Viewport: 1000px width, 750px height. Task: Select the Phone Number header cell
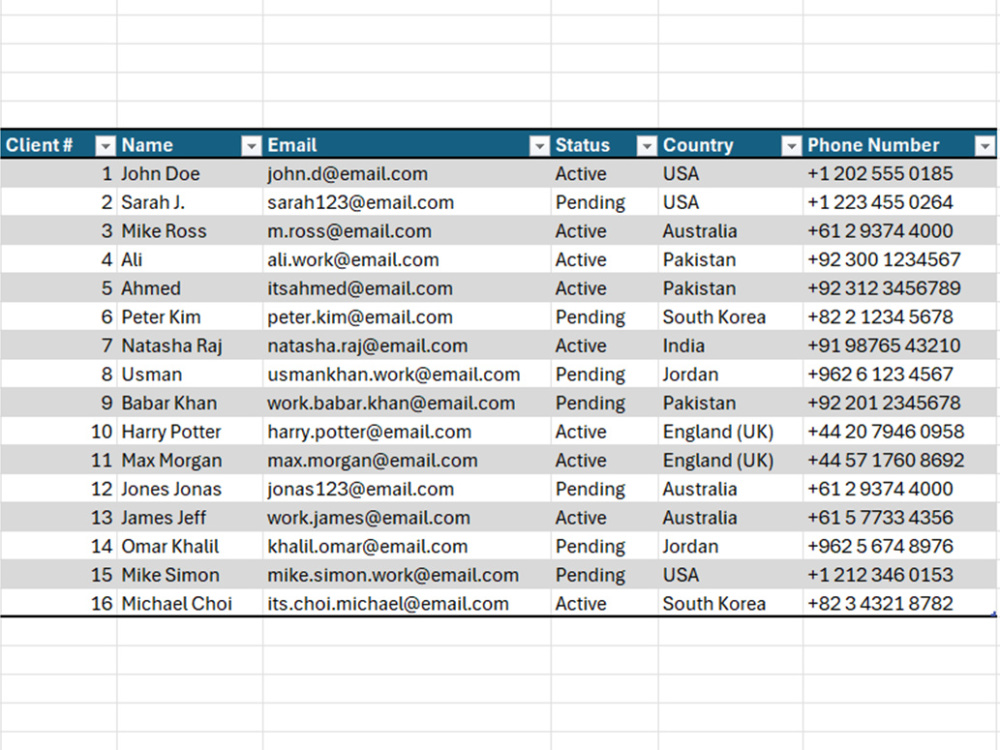[x=899, y=145]
